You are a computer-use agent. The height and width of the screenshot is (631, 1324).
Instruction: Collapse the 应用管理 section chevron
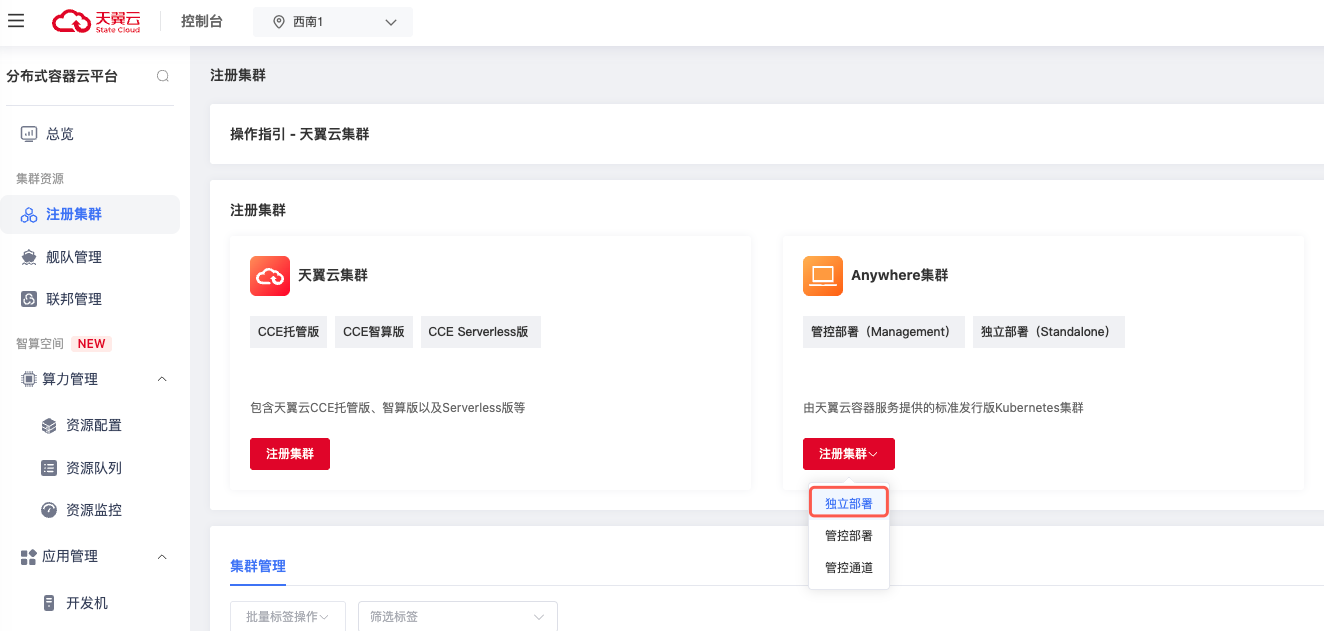[x=163, y=556]
